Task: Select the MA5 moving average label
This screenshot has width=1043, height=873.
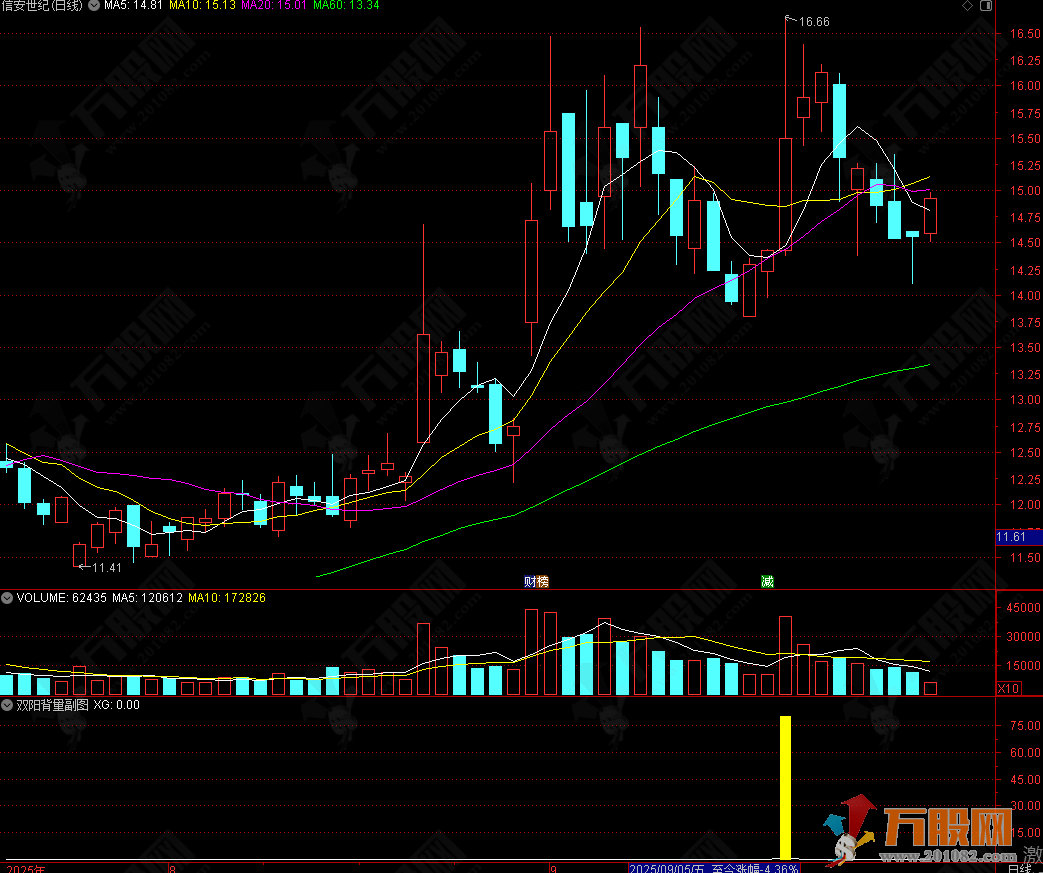Action: pyautogui.click(x=134, y=7)
